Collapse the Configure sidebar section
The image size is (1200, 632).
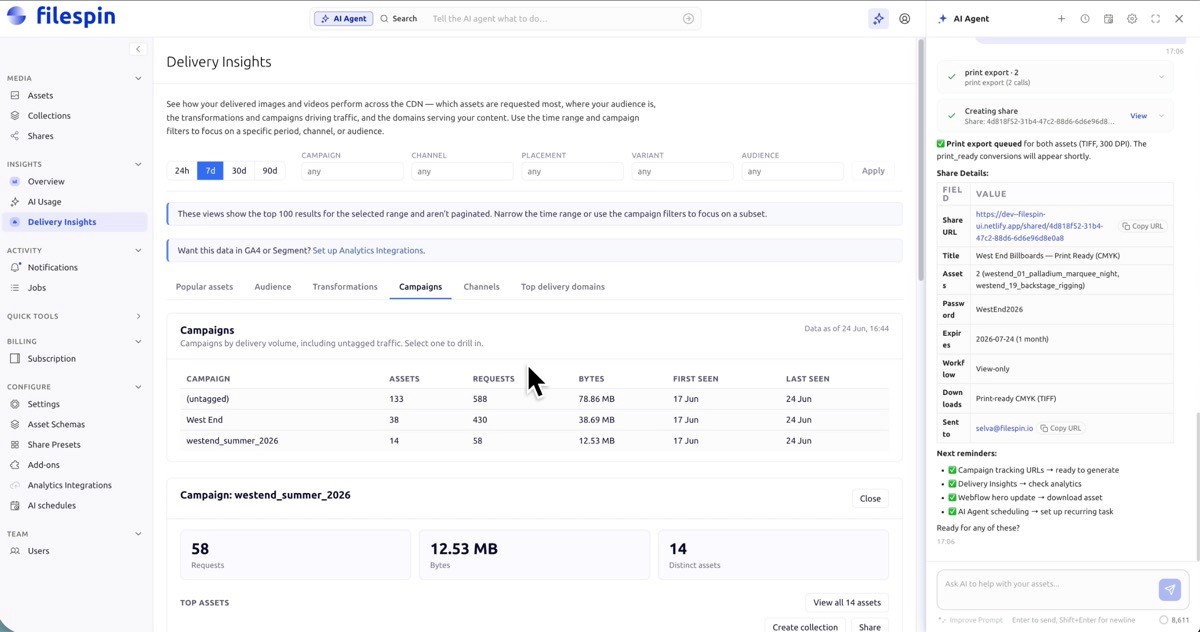[x=138, y=387]
